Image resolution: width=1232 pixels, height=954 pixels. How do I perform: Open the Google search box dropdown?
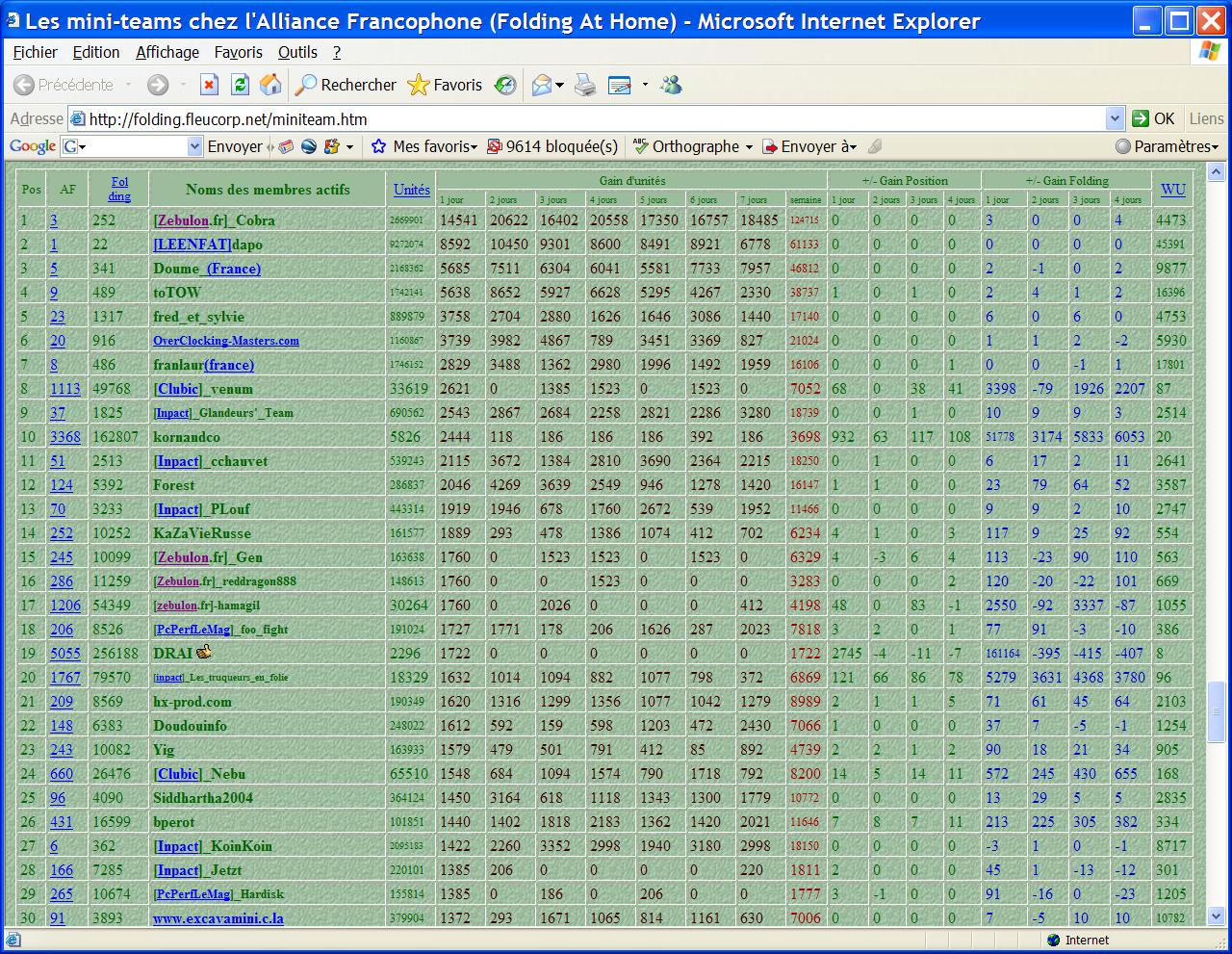click(x=194, y=146)
